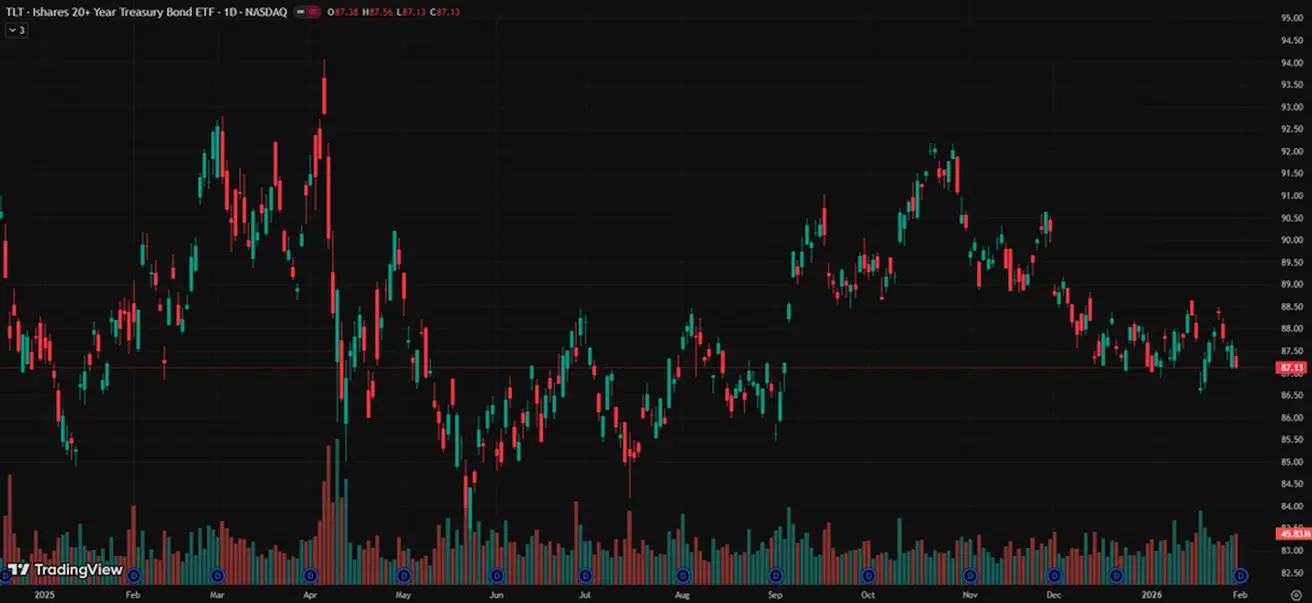The height and width of the screenshot is (603, 1312).
Task: Click the TradingView logo
Action: coord(65,570)
